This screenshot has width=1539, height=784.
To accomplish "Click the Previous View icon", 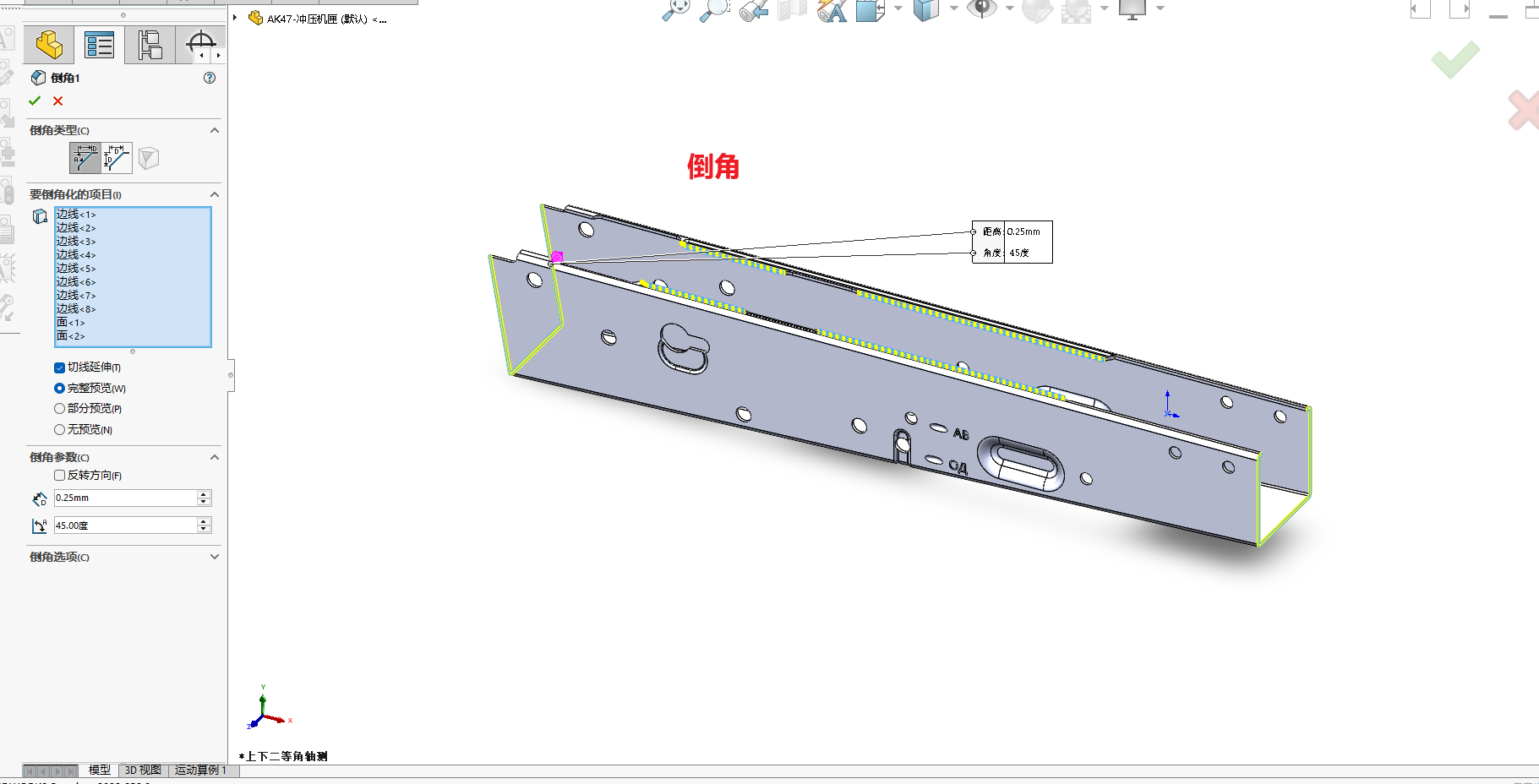I will (754, 9).
